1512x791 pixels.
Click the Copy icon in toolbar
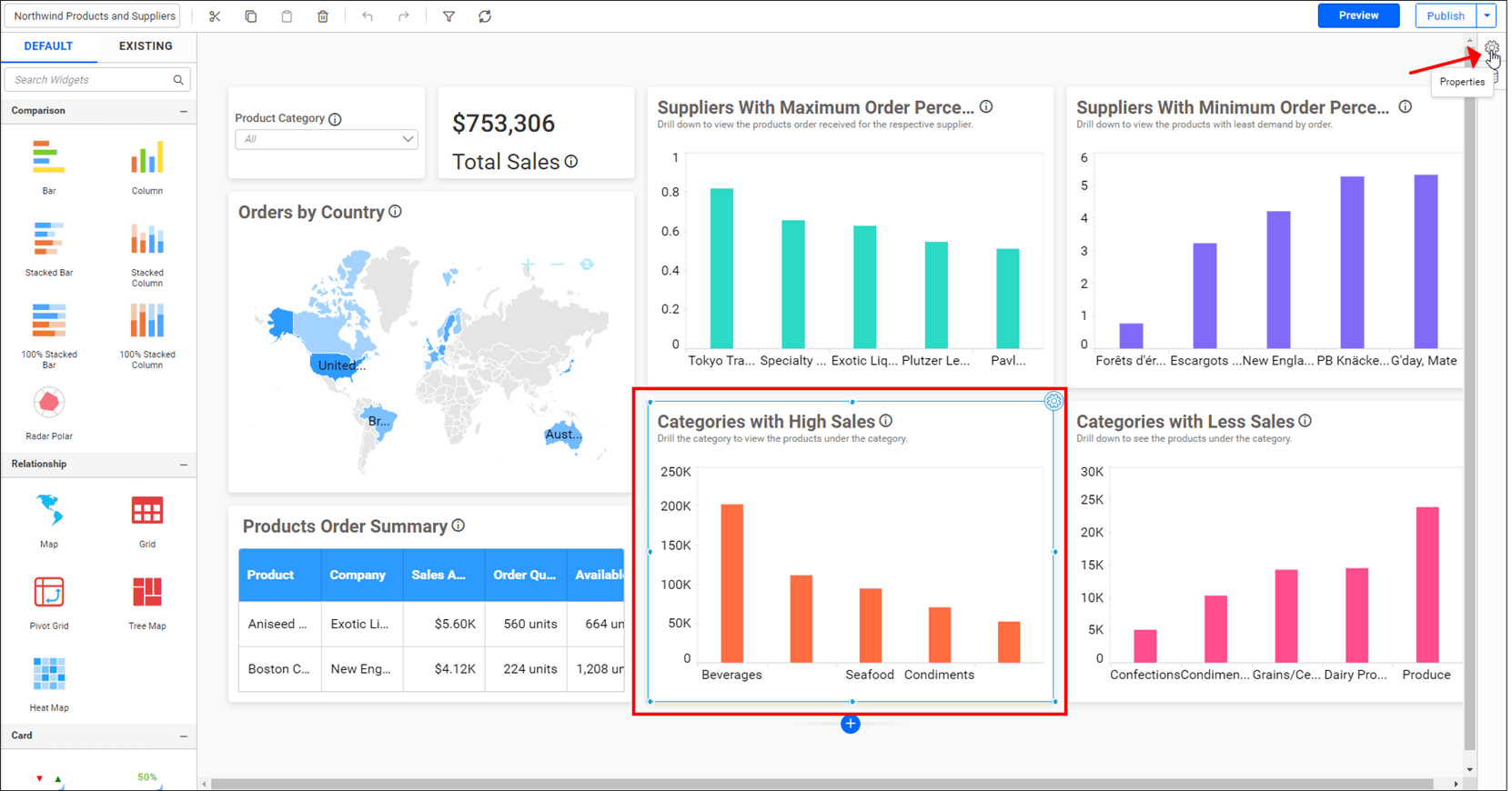tap(251, 16)
